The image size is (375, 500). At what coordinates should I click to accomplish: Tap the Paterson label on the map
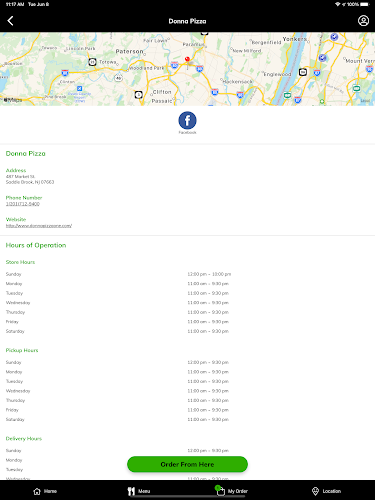coord(129,51)
